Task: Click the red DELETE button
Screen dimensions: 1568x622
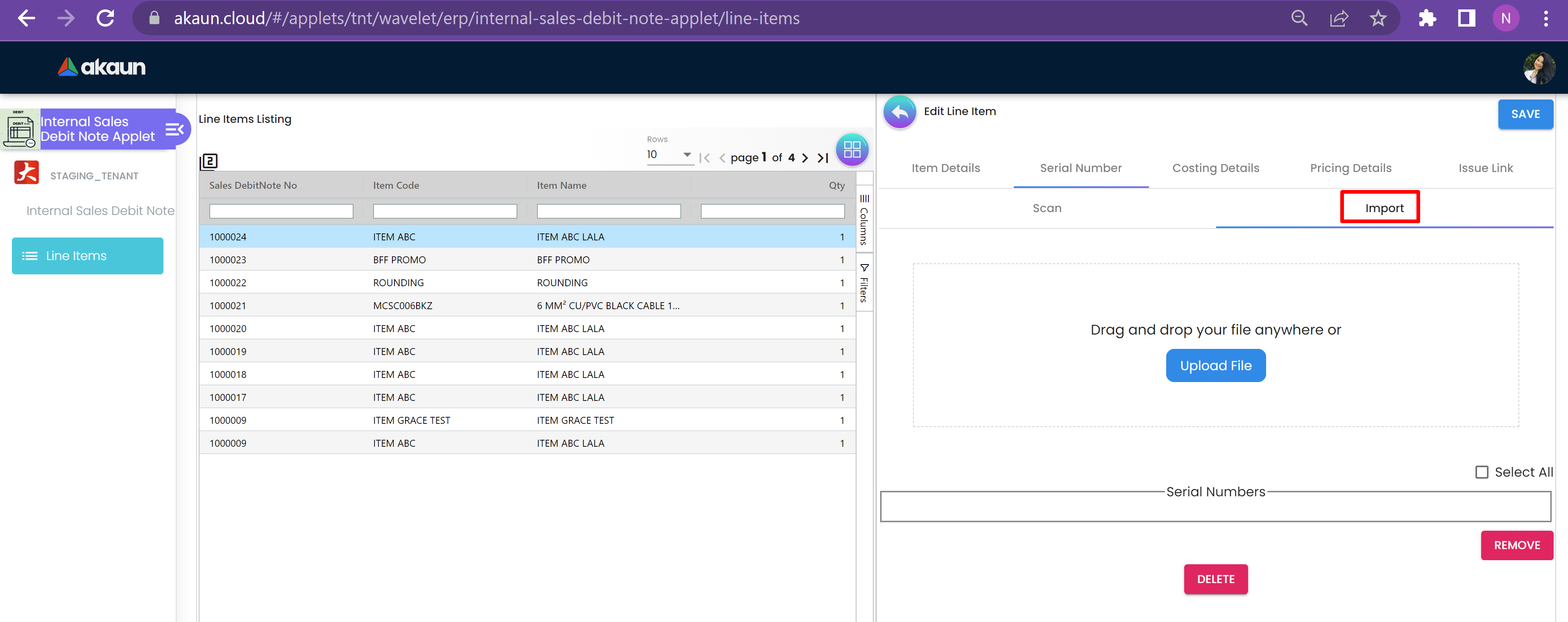Action: [x=1215, y=579]
